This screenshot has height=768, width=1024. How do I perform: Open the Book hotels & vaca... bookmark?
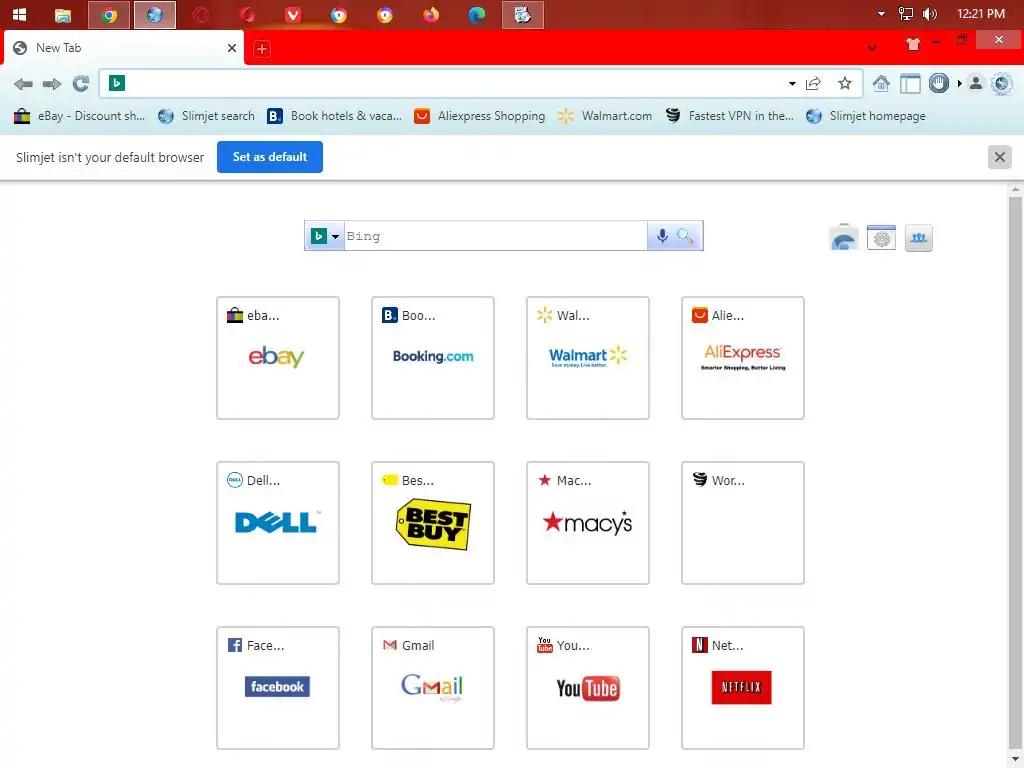coord(334,116)
